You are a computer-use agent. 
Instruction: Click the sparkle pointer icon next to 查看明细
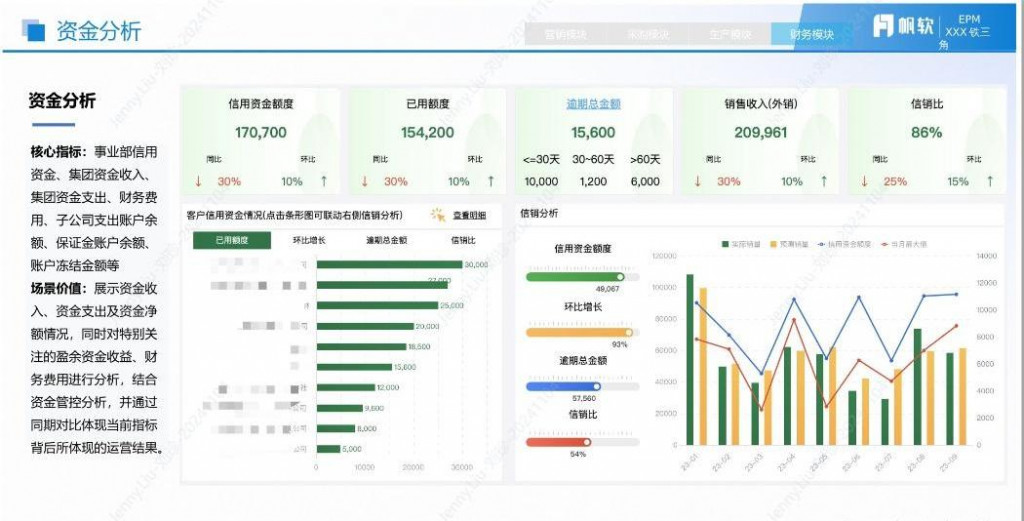[438, 215]
